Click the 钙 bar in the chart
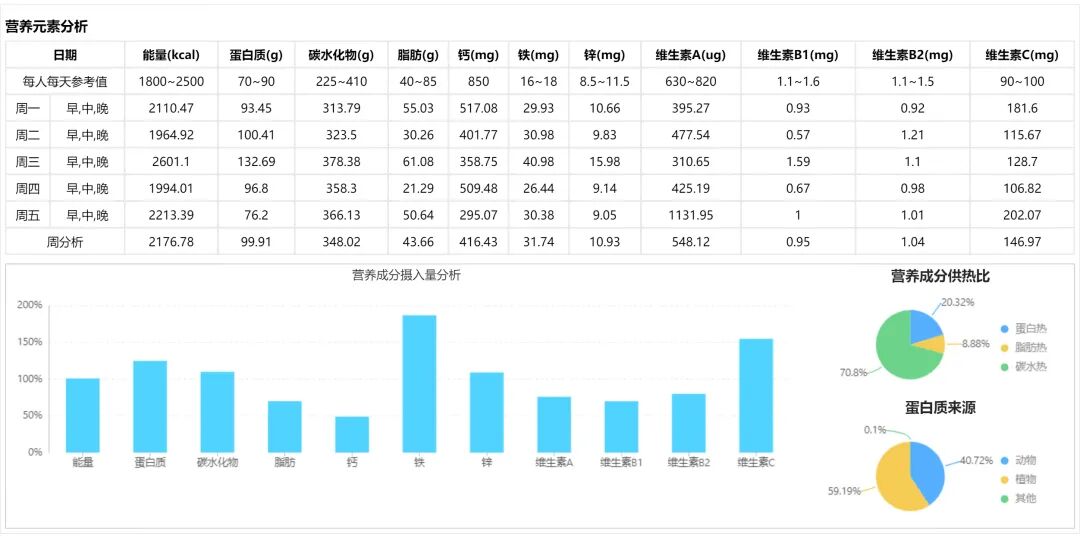 [352, 434]
